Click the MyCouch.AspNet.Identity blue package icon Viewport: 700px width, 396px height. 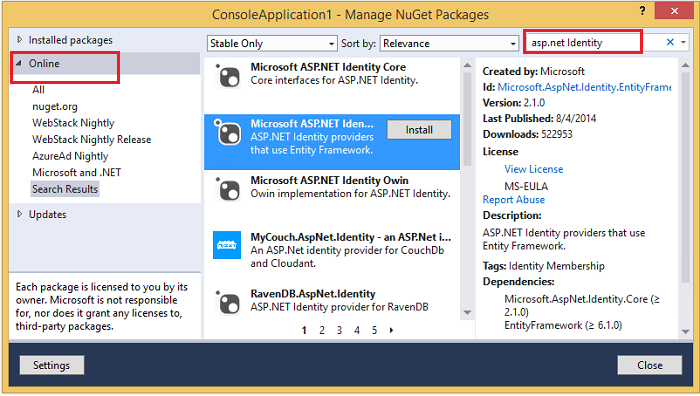227,245
